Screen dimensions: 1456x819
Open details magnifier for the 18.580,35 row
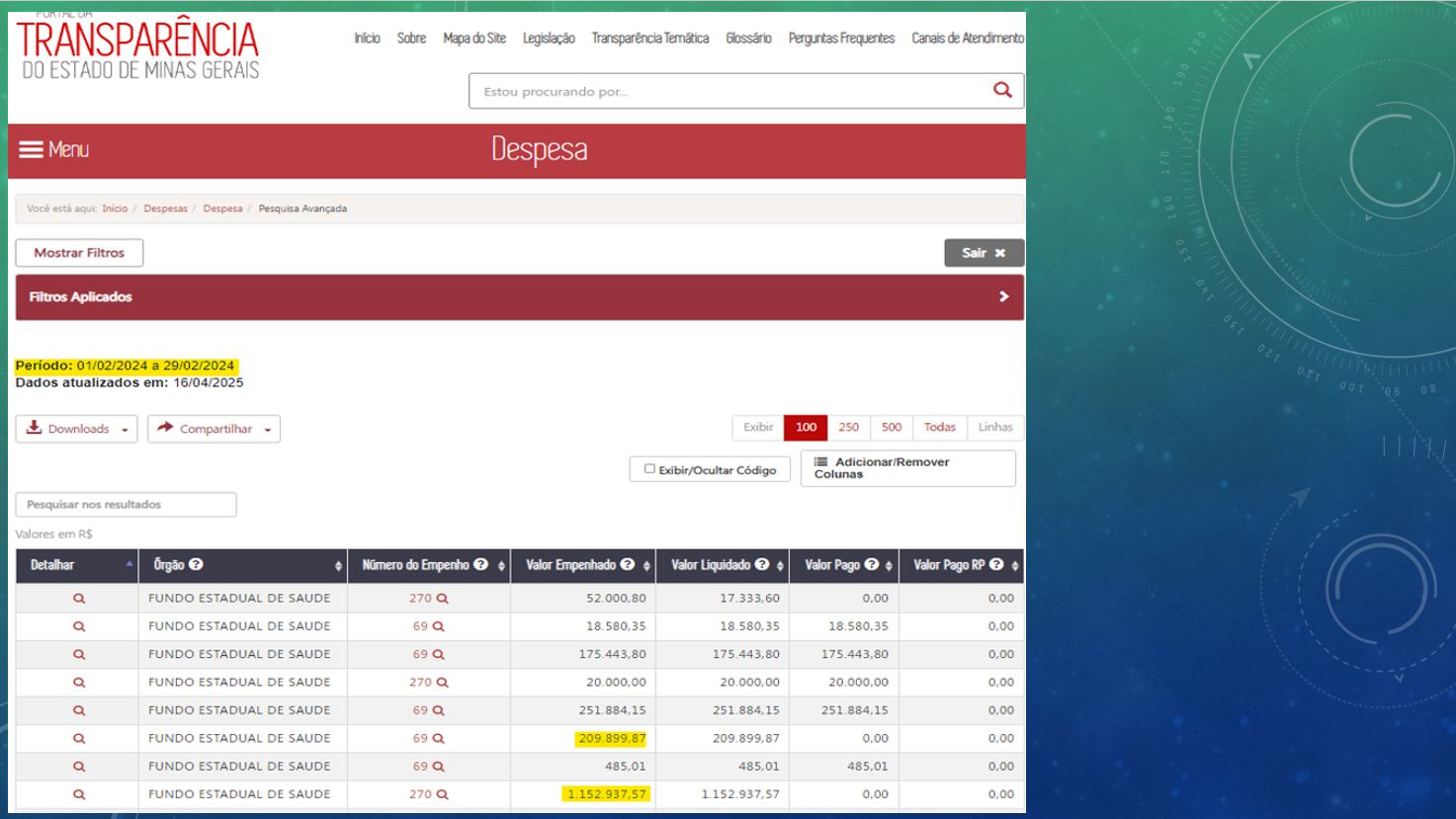point(79,626)
